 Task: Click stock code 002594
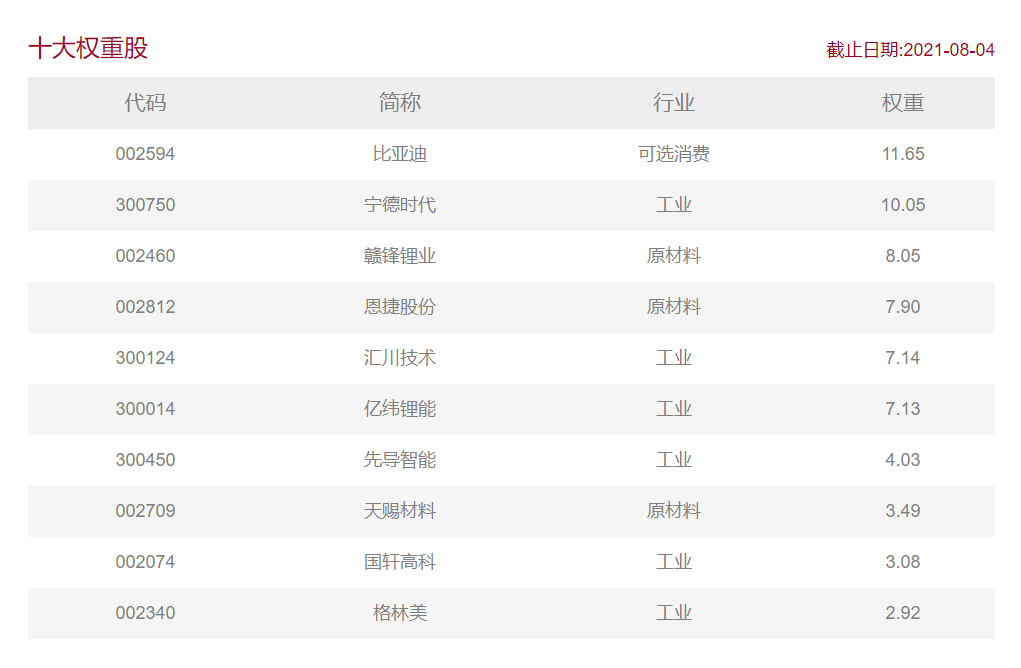[145, 154]
